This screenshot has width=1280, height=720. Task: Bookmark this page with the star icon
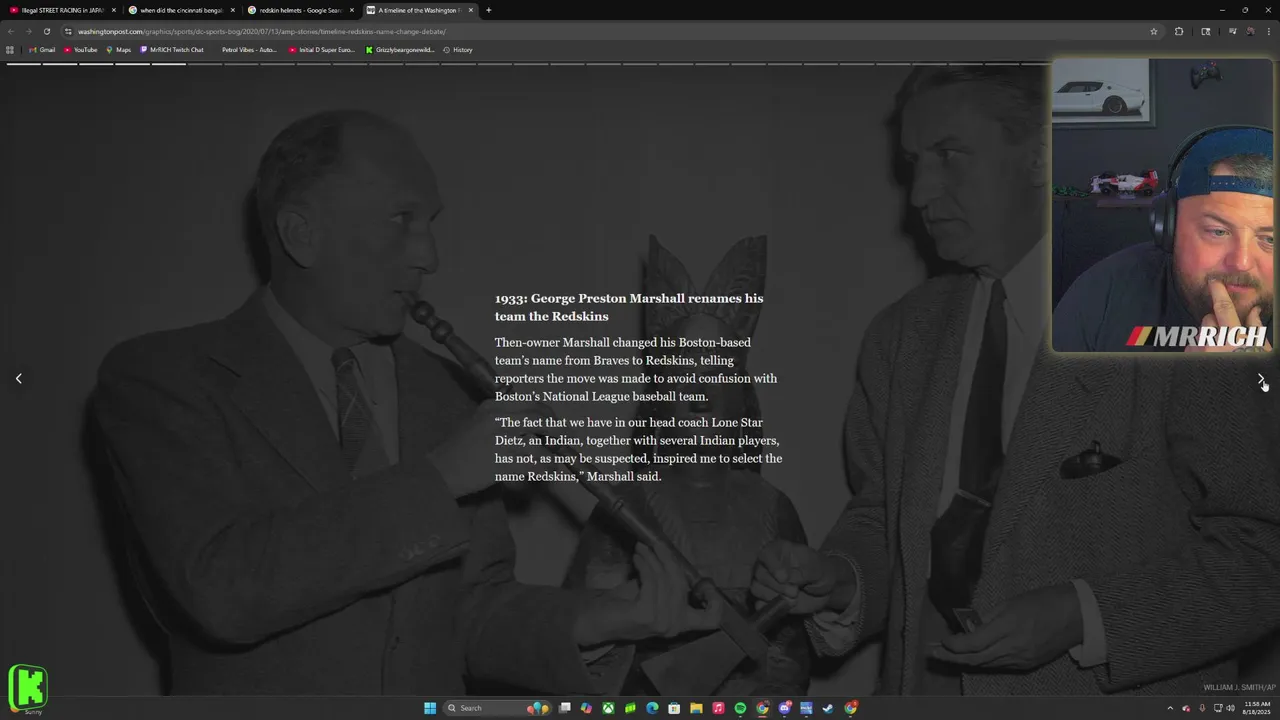pyautogui.click(x=1154, y=31)
